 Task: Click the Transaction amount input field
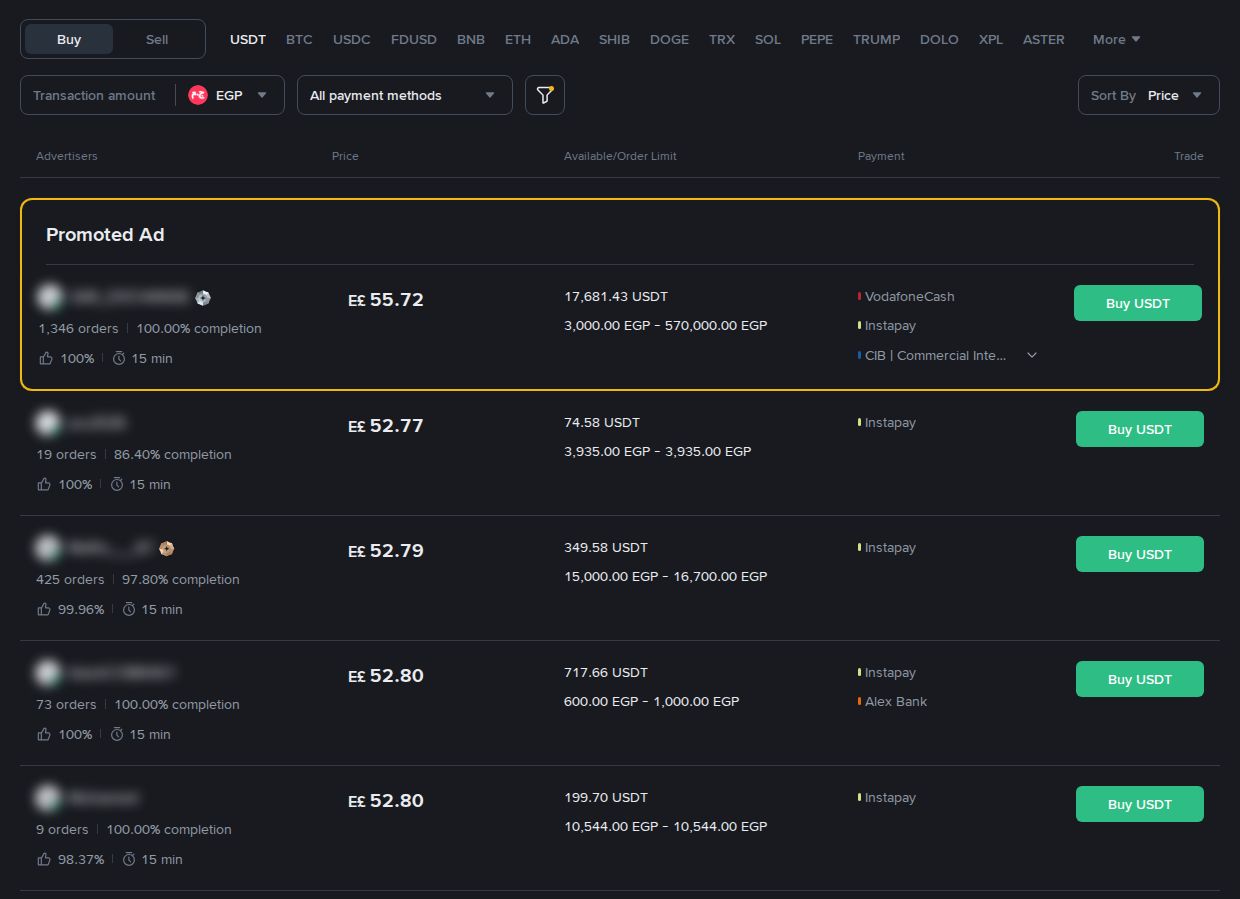tap(95, 95)
